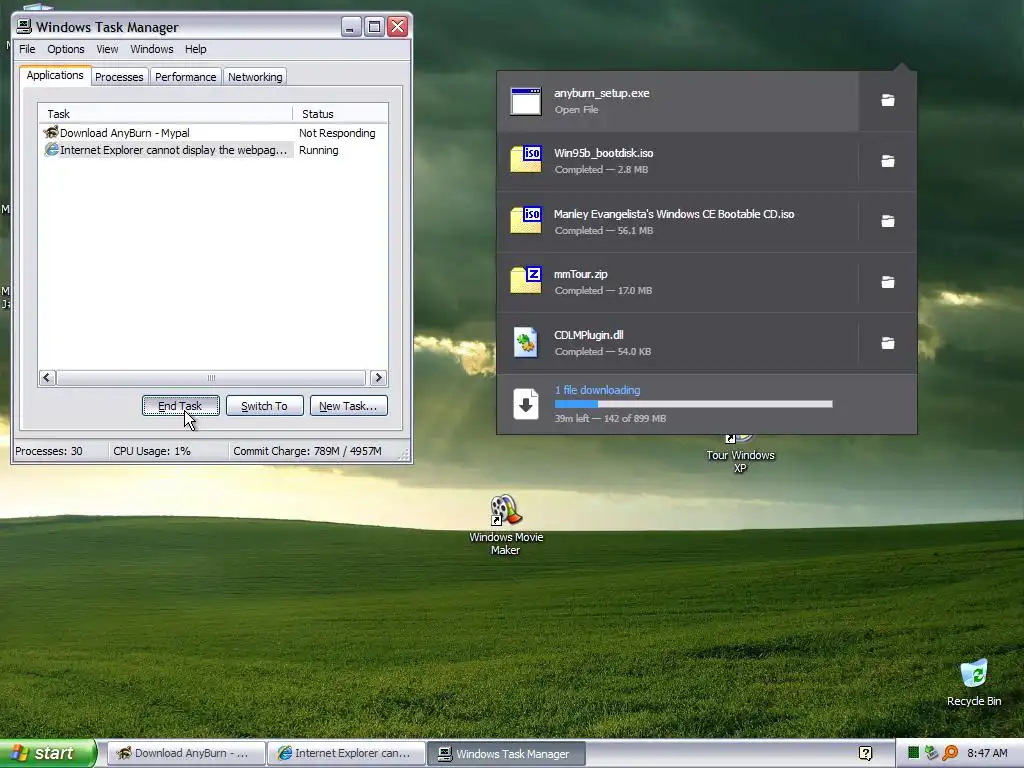Viewport: 1024px width, 768px height.
Task: Open the Help menu in Task Manager
Action: pyautogui.click(x=195, y=49)
